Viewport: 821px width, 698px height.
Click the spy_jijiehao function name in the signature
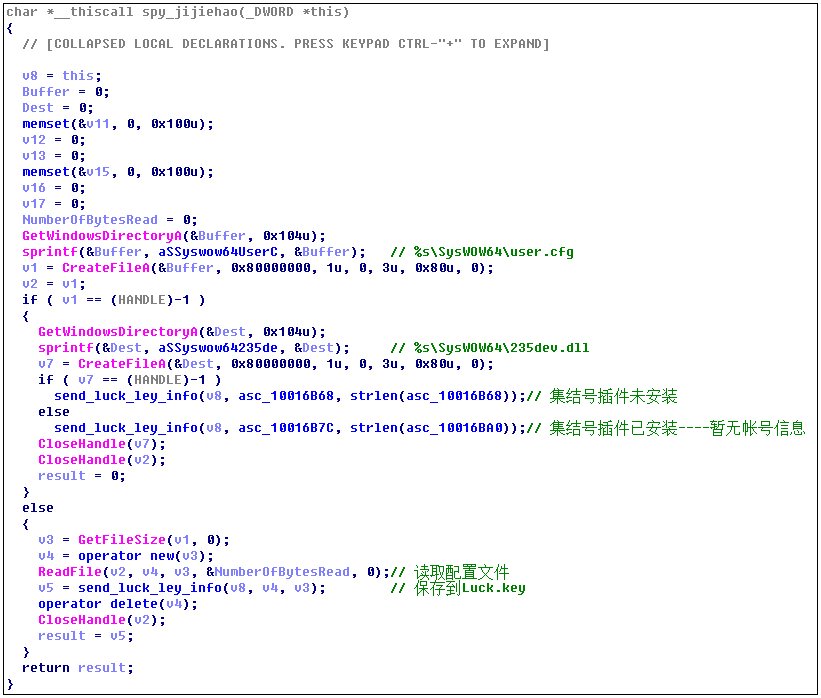pyautogui.click(x=190, y=12)
